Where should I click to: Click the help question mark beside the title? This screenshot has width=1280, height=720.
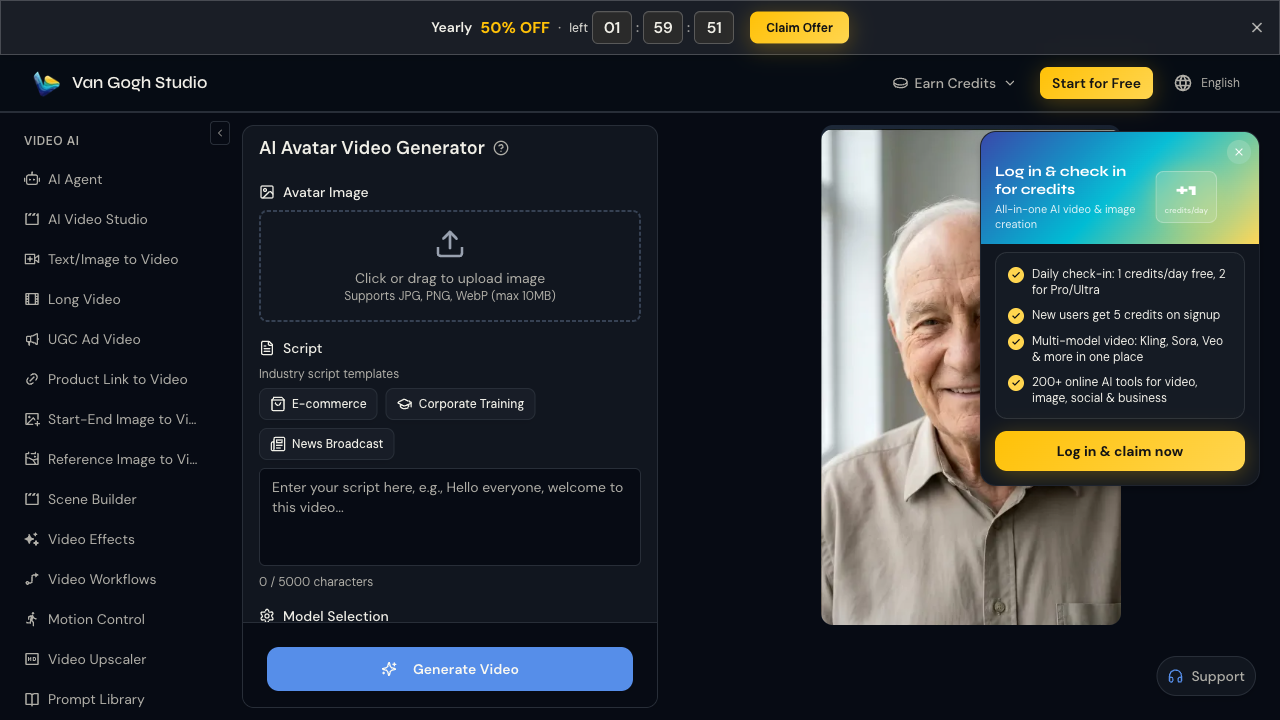point(502,148)
